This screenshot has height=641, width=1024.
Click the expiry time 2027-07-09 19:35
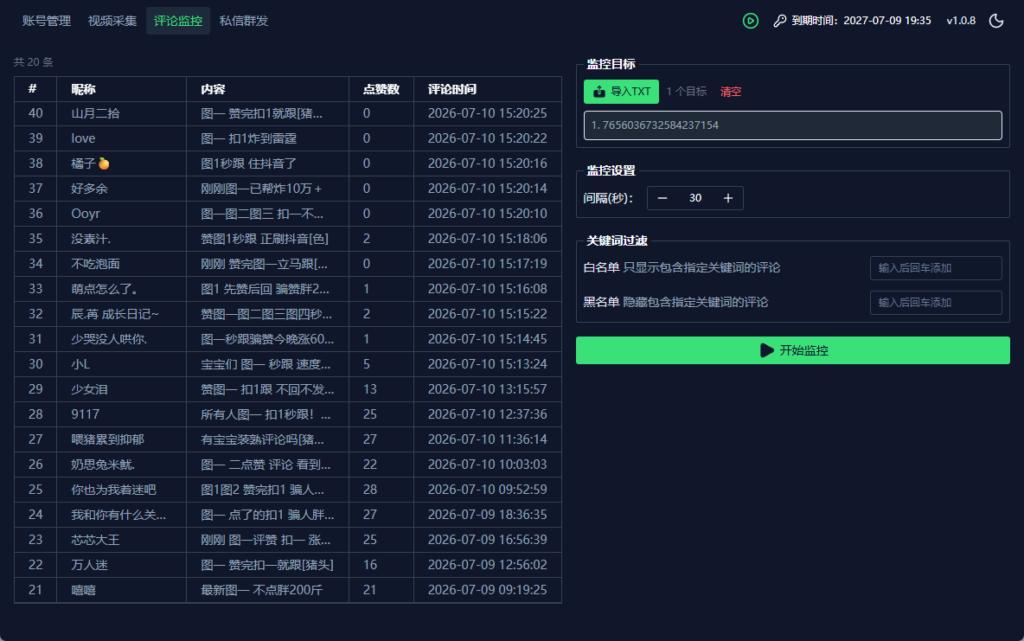tap(887, 21)
